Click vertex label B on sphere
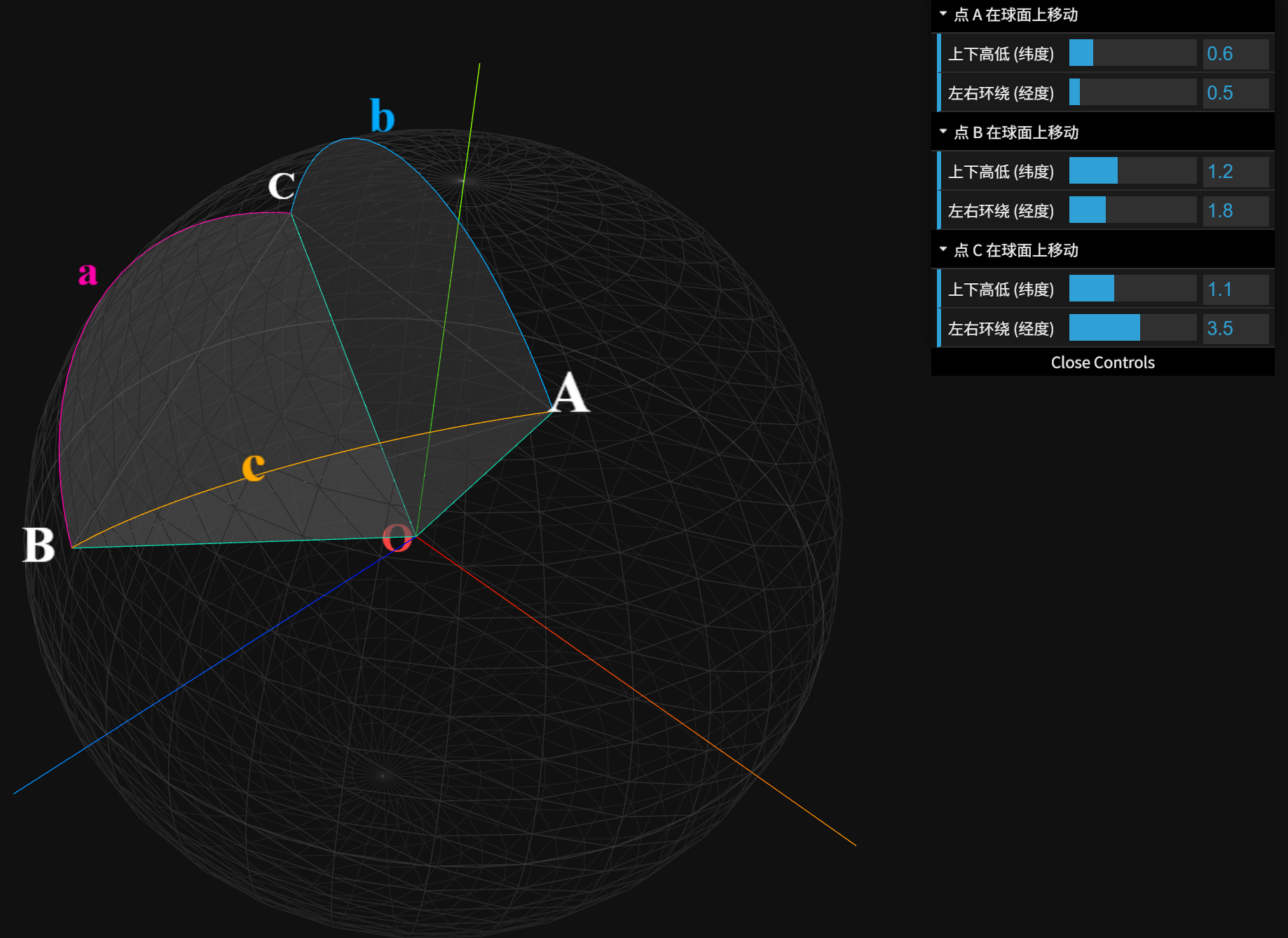Viewport: 1288px width, 938px height. point(39,545)
